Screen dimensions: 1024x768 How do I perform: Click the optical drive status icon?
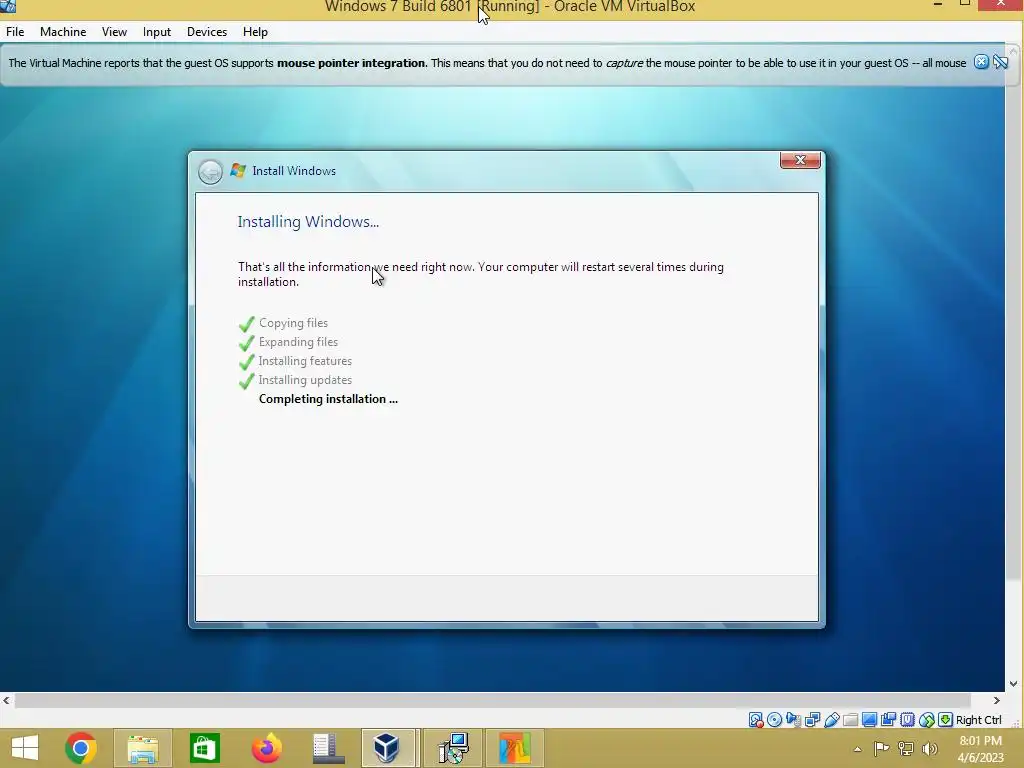click(x=775, y=720)
